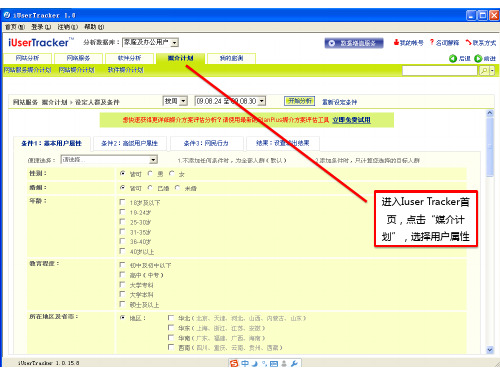The image size is (500, 375).
Task: Click the punctuation icon on IME bar
Action: coord(264,363)
